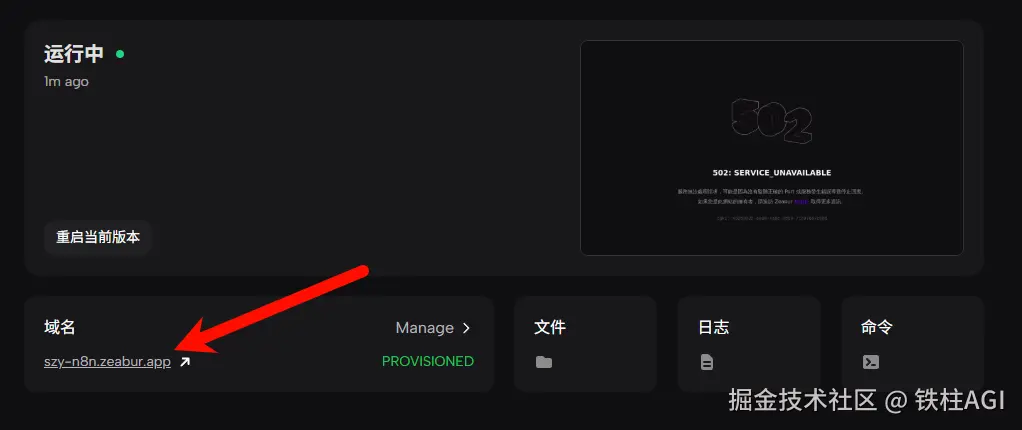Click the green running status dot
Viewport: 1022px width, 430px height.
[120, 54]
